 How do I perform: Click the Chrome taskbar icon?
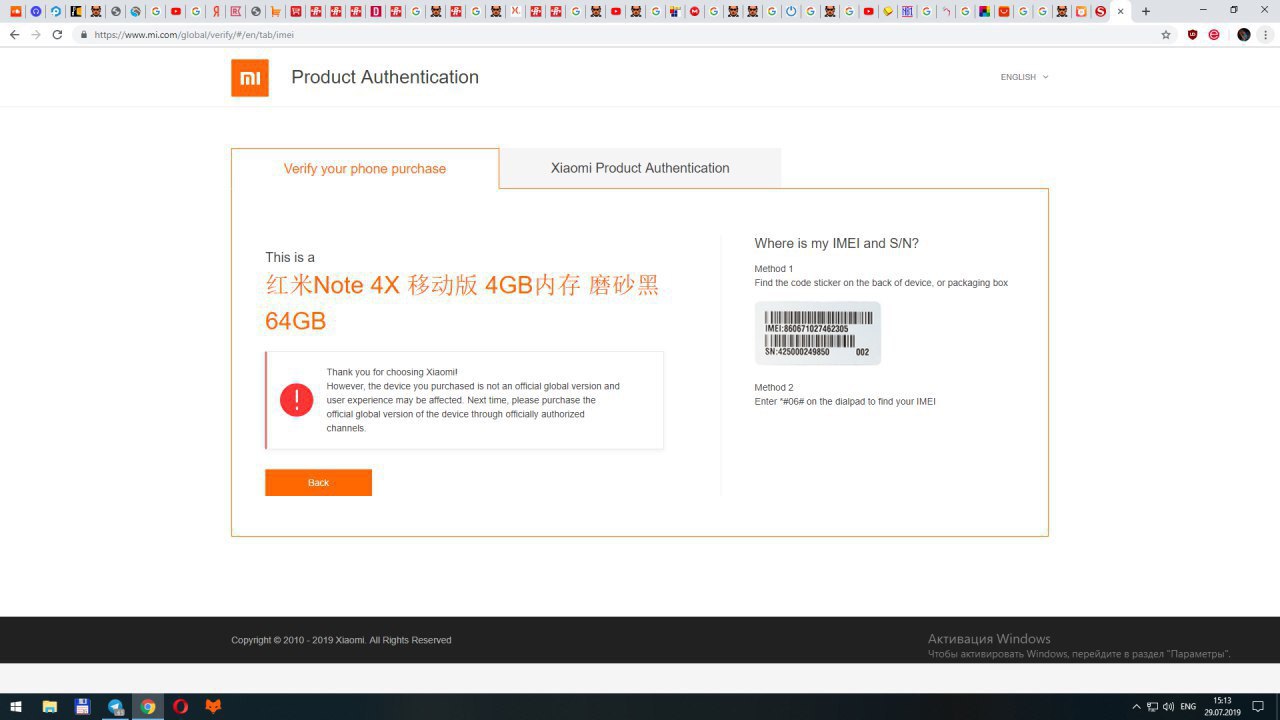coord(148,706)
